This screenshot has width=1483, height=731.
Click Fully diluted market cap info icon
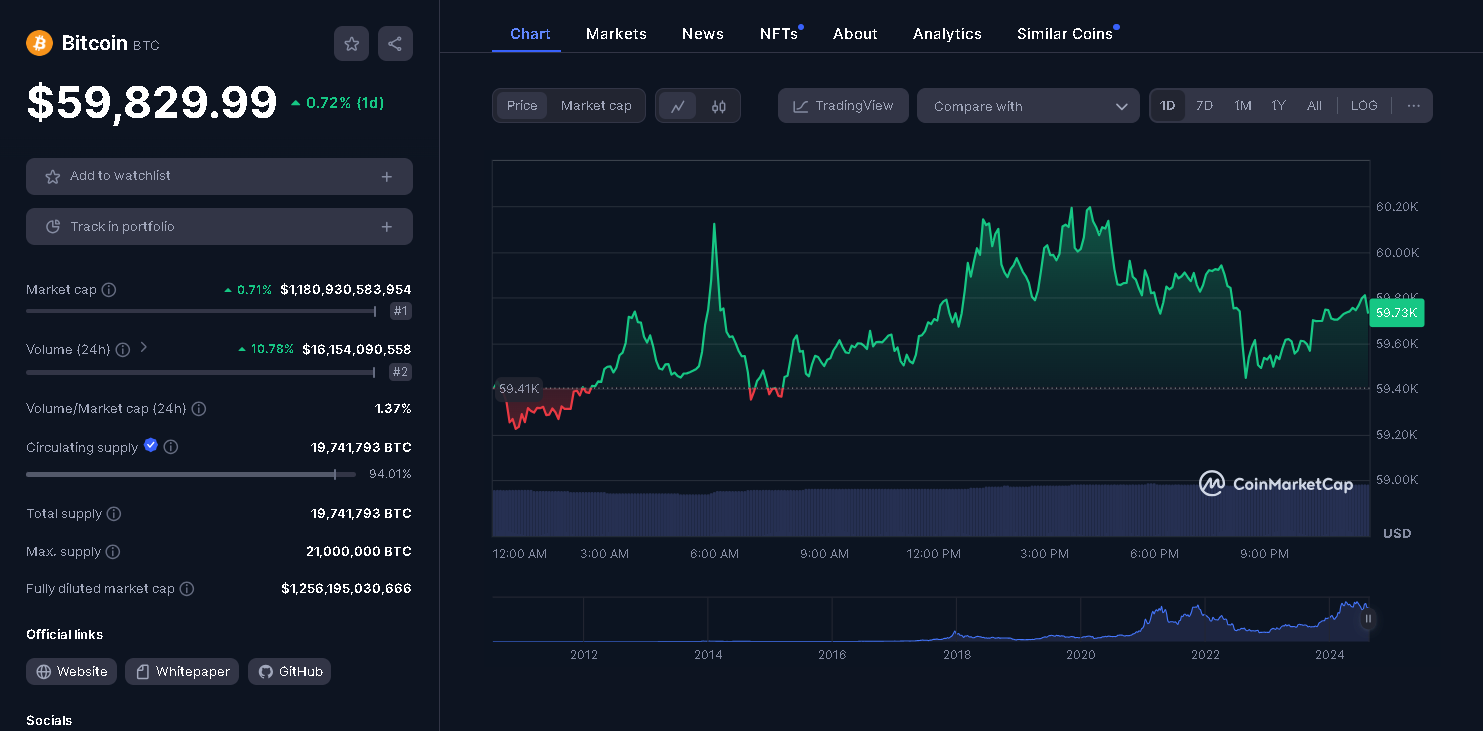click(x=187, y=589)
